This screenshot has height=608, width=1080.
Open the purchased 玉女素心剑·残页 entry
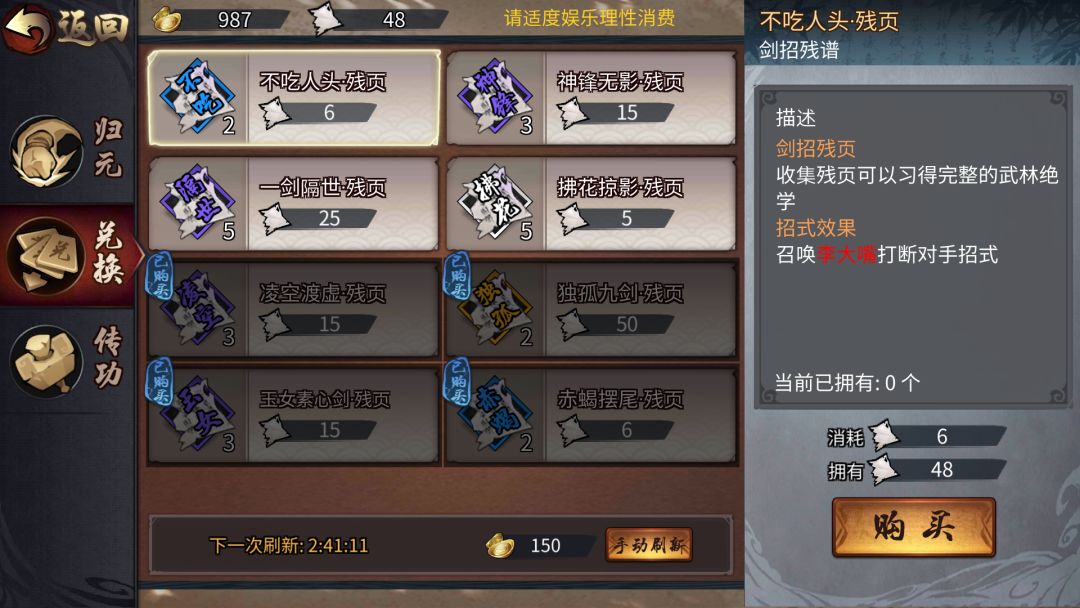[x=293, y=415]
